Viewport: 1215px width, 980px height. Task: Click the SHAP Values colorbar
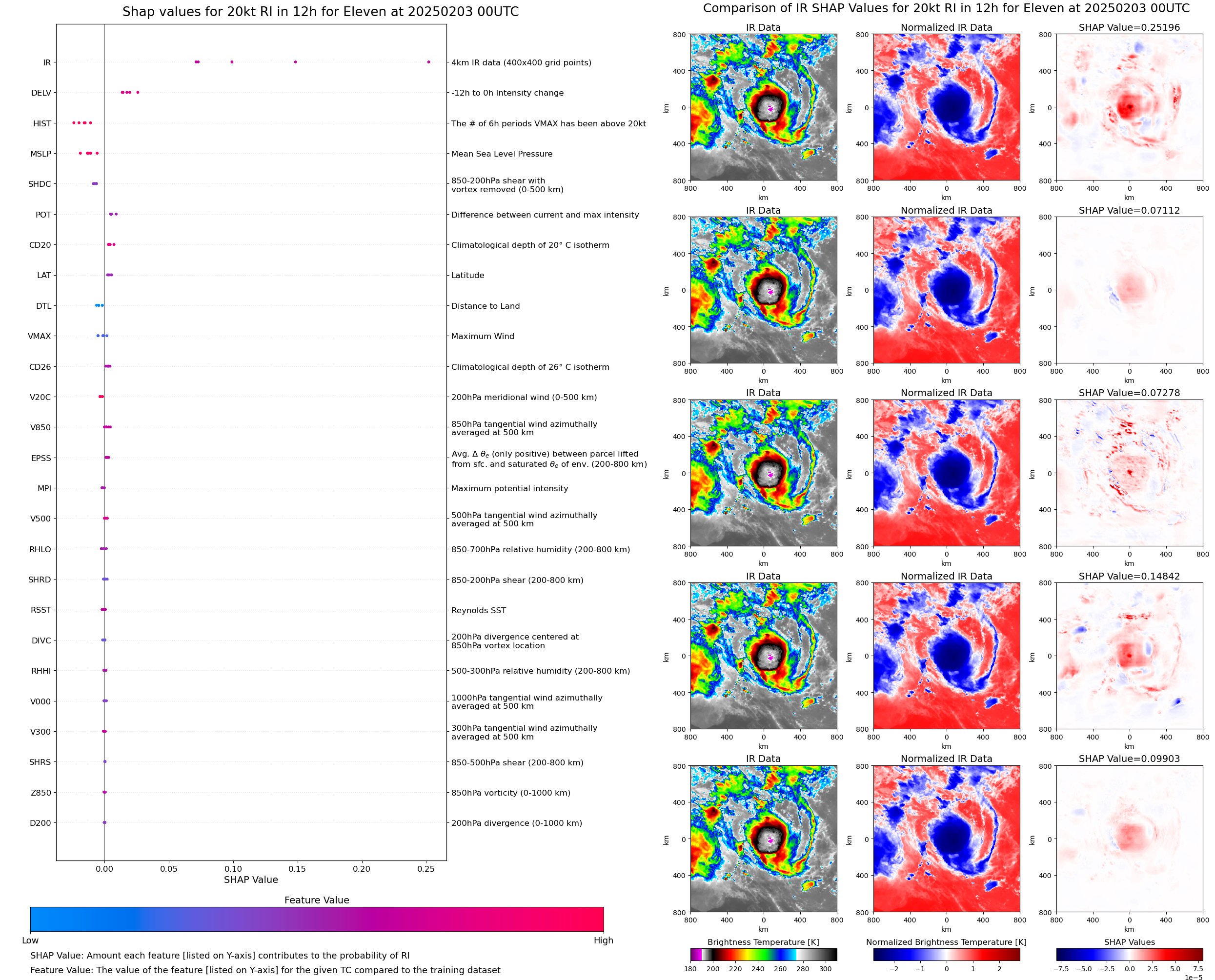coord(1129,955)
